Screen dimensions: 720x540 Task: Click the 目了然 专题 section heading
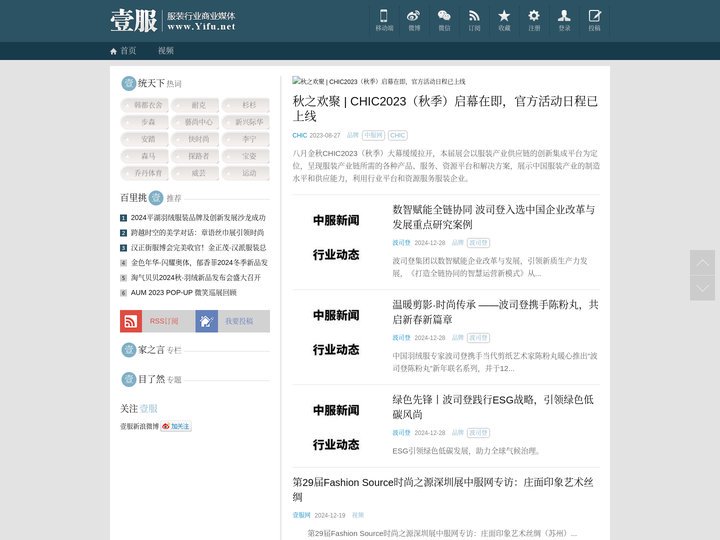tap(151, 379)
